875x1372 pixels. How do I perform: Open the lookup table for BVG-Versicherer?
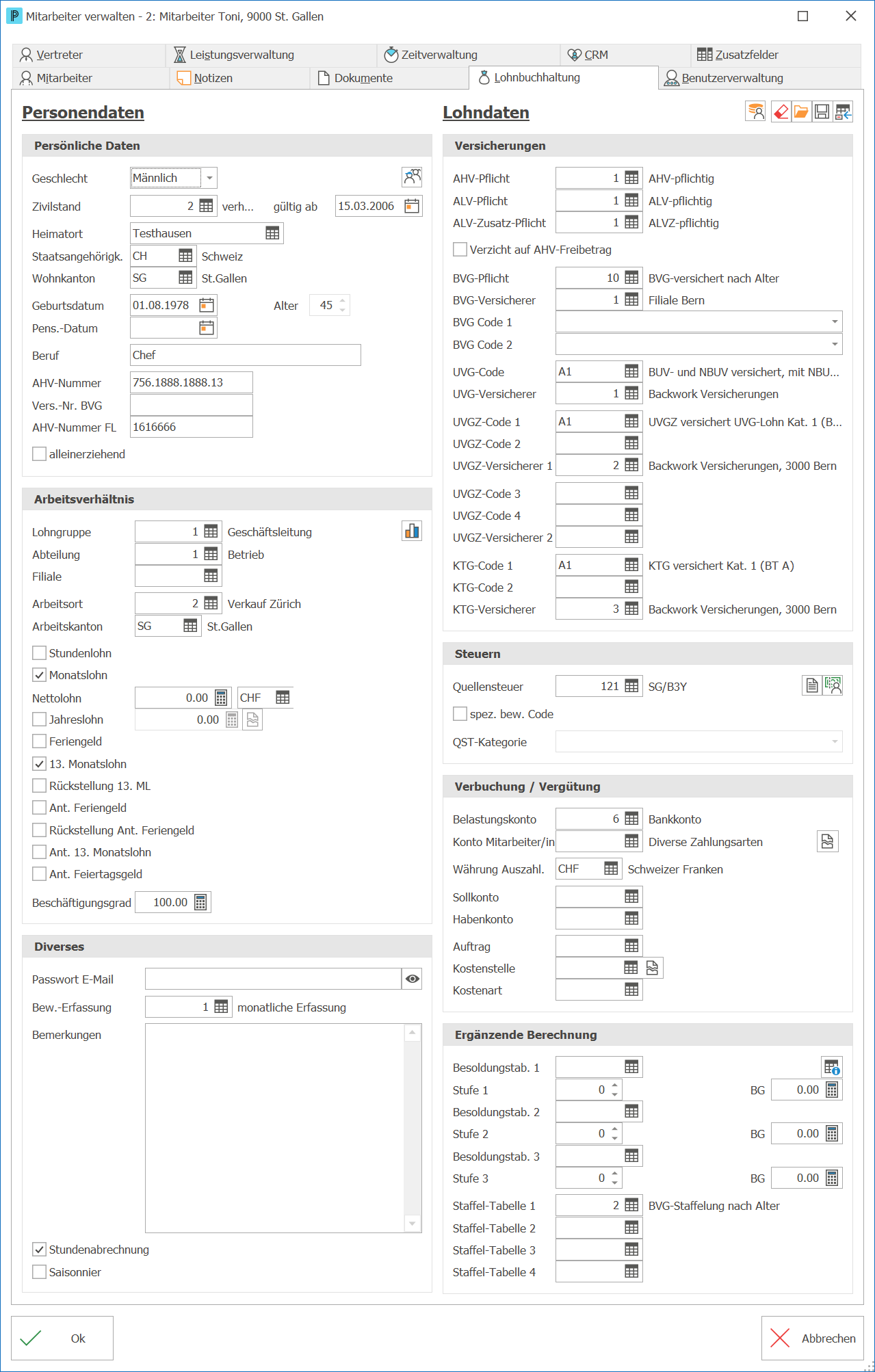(x=631, y=300)
